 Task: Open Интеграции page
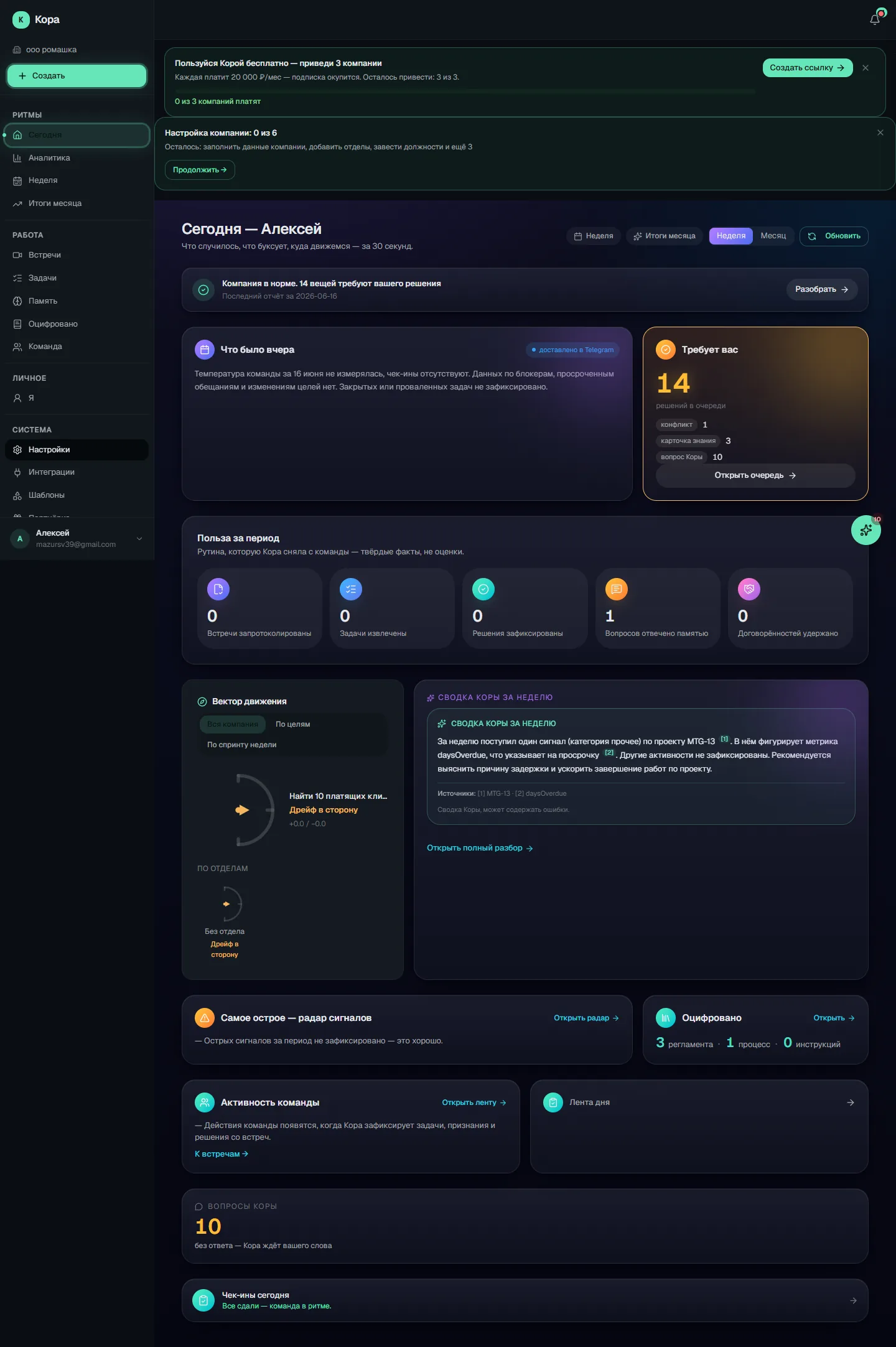(77, 472)
